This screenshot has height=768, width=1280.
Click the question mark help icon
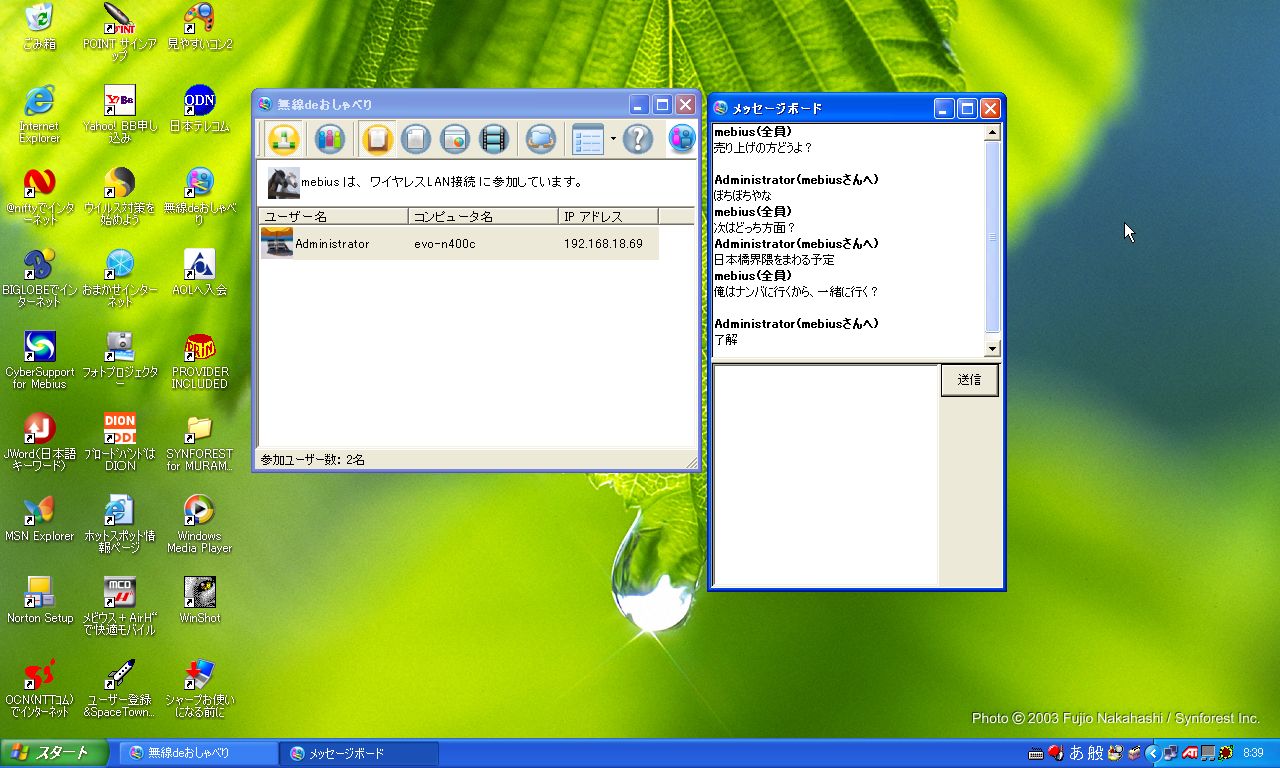click(637, 139)
